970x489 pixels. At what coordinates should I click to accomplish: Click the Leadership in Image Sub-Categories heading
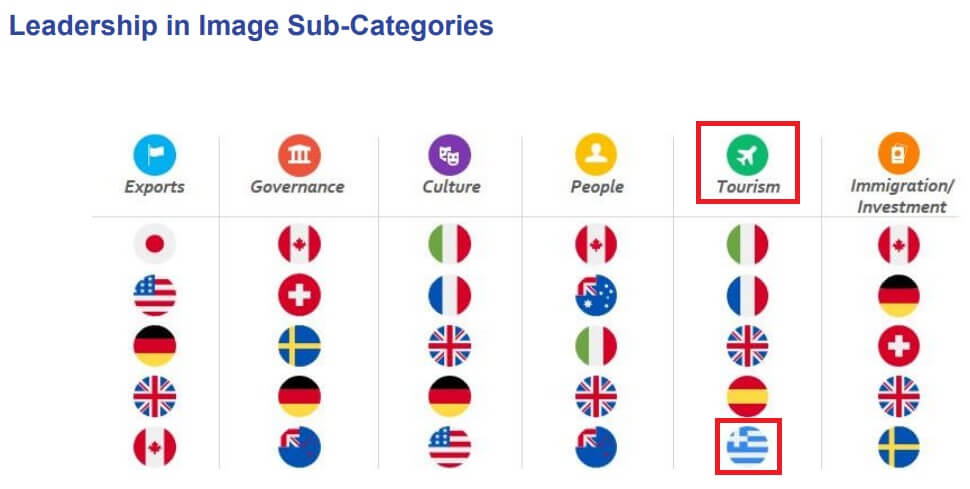[251, 26]
